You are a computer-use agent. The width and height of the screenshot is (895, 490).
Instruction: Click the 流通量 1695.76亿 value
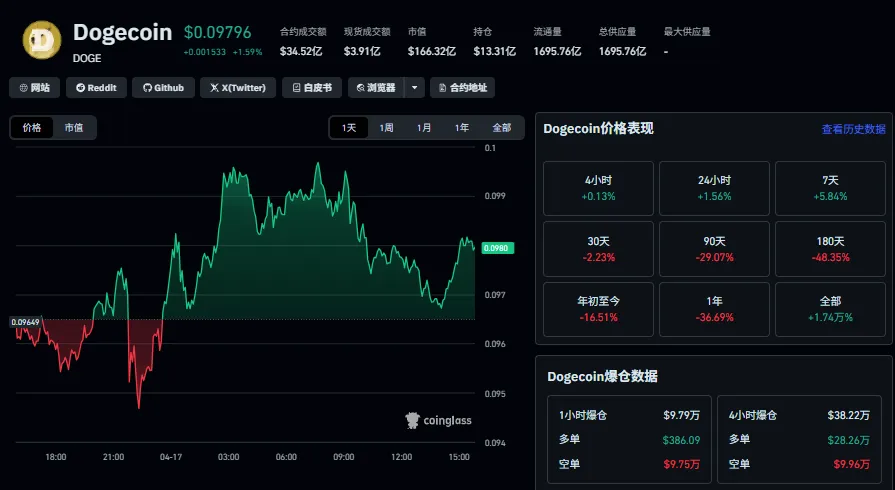pyautogui.click(x=557, y=51)
